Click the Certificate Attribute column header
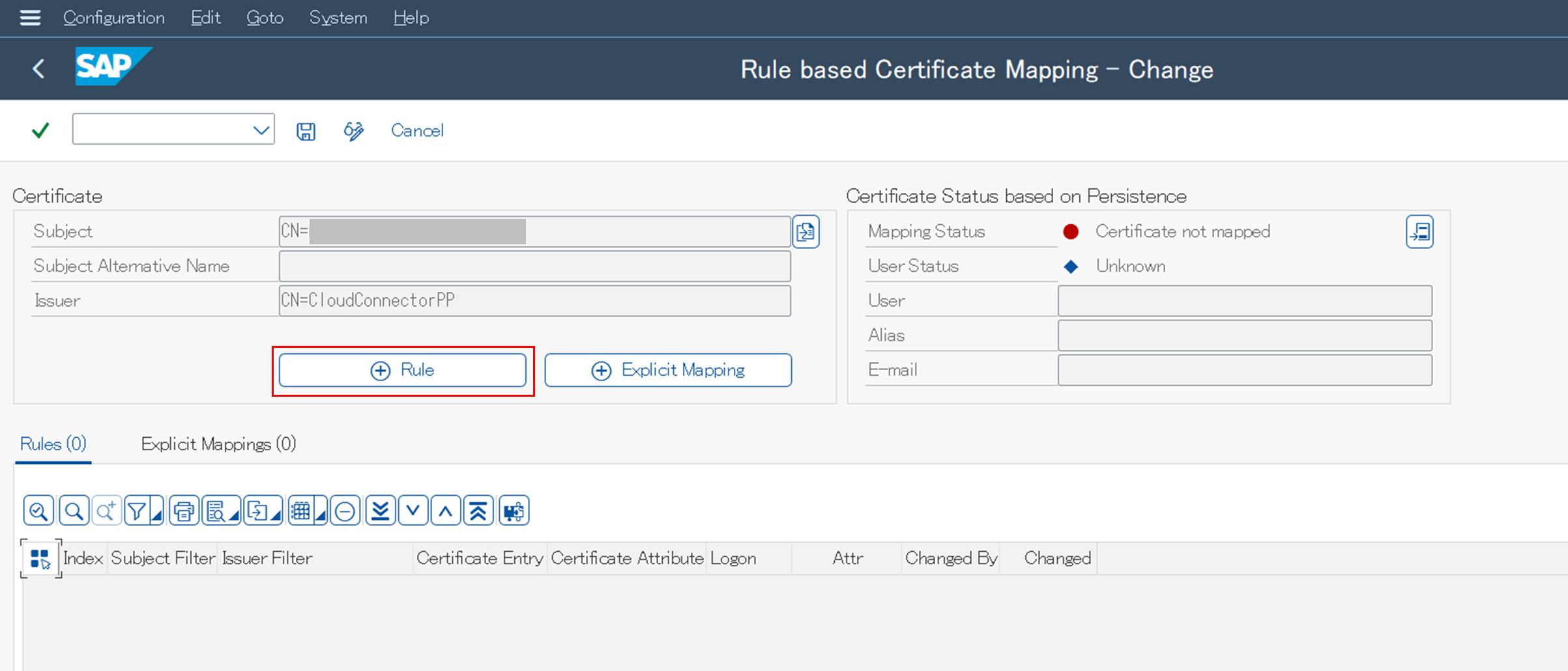 [627, 559]
